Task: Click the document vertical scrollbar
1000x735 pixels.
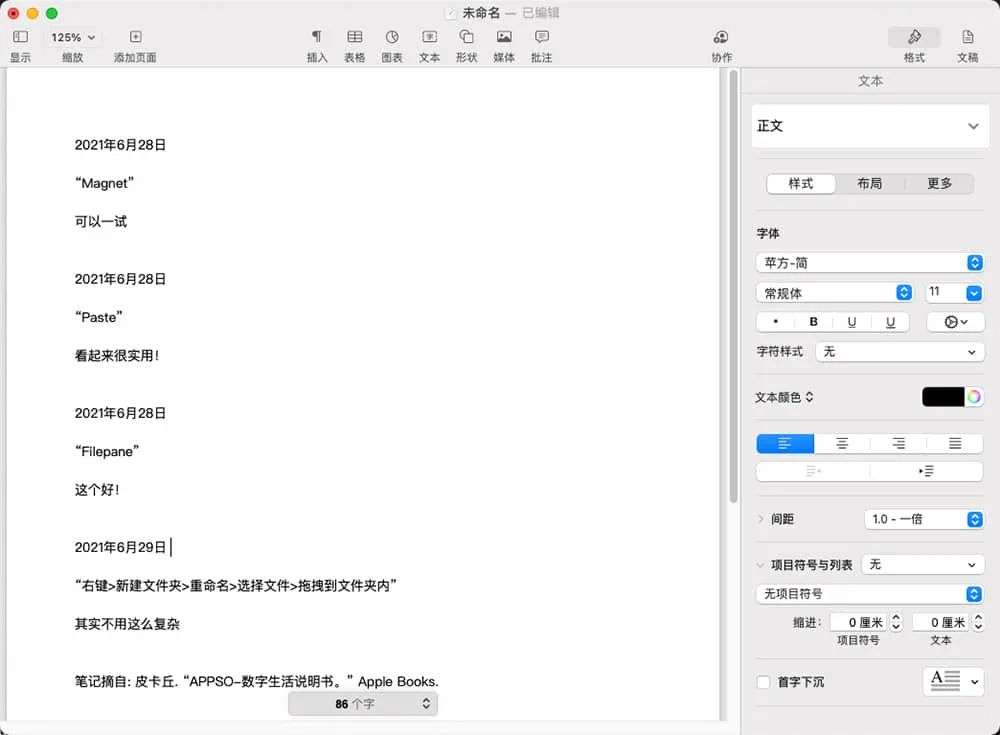Action: tap(733, 286)
